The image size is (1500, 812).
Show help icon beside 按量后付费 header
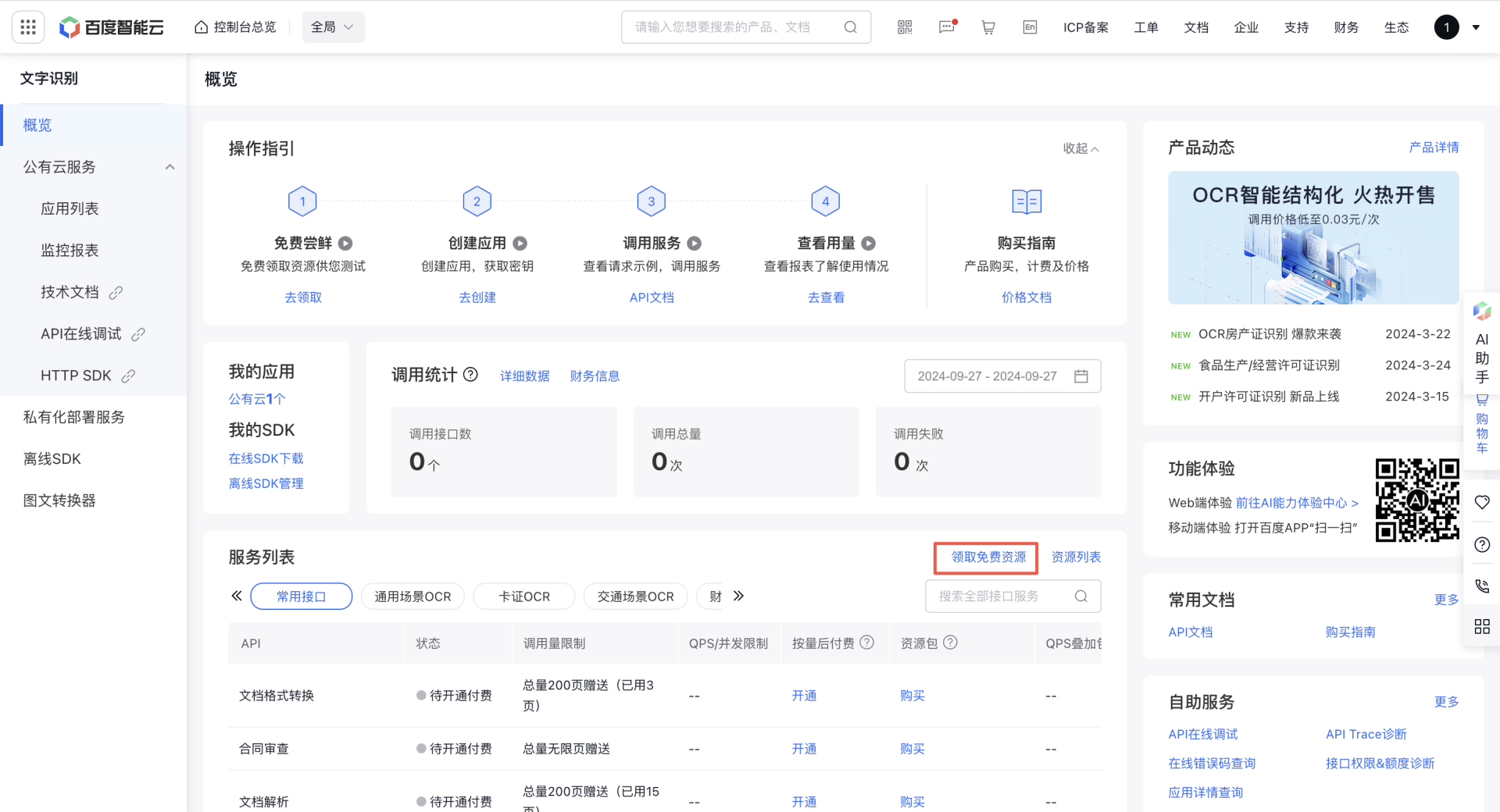867,643
